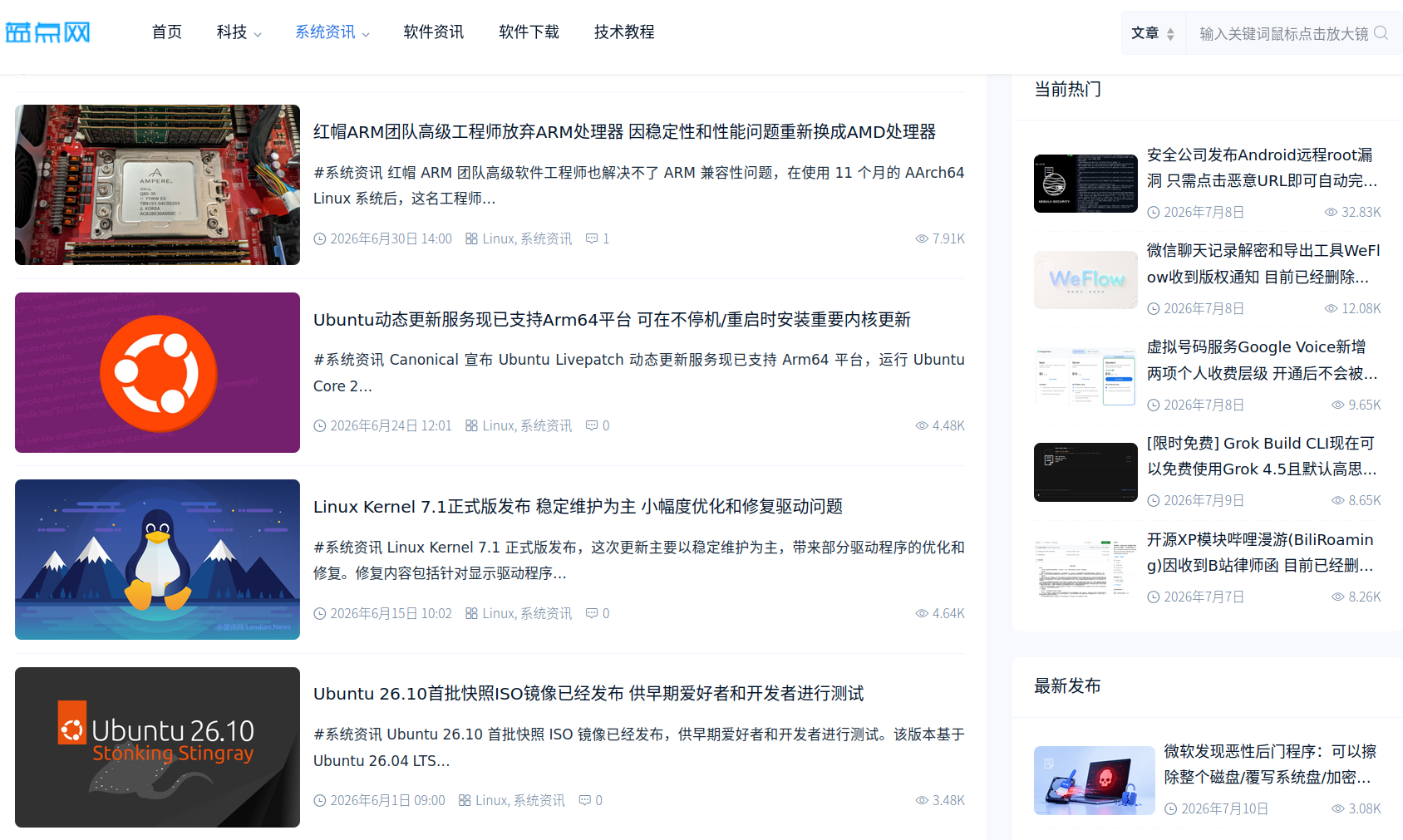Click Ubuntu logo purple thumbnail
The width and height of the screenshot is (1403, 840).
click(x=157, y=372)
